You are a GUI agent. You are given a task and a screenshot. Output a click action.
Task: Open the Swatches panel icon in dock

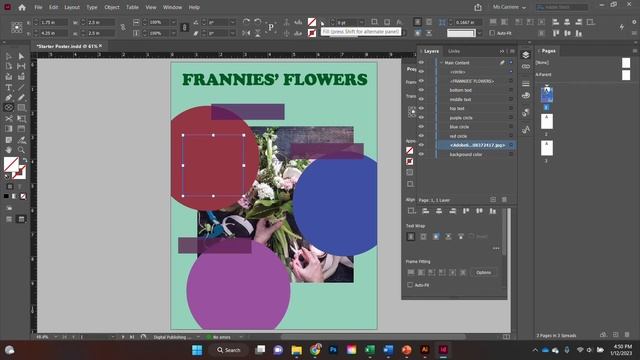point(526,96)
